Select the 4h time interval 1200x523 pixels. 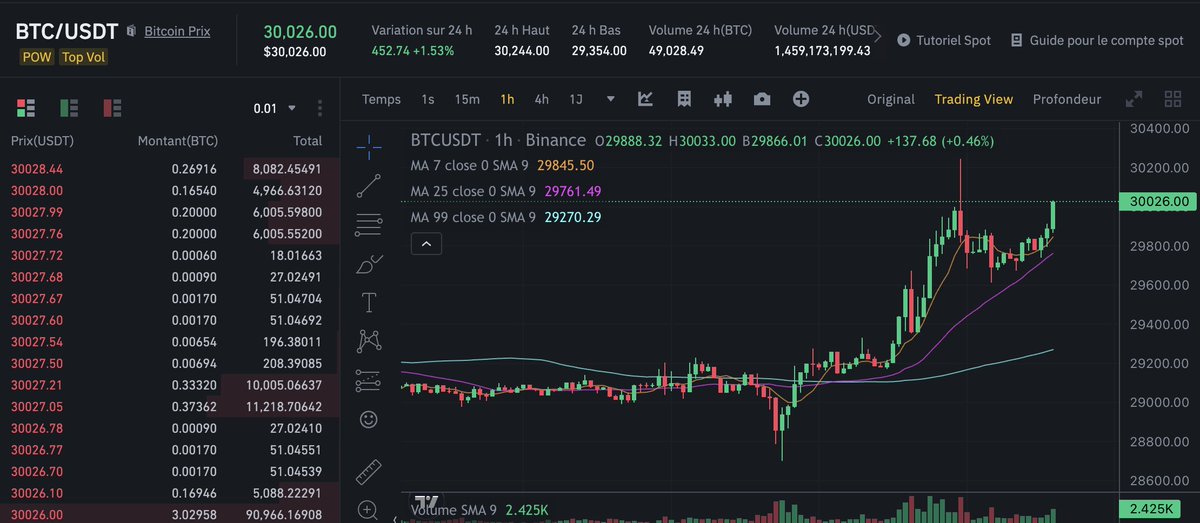(x=542, y=99)
